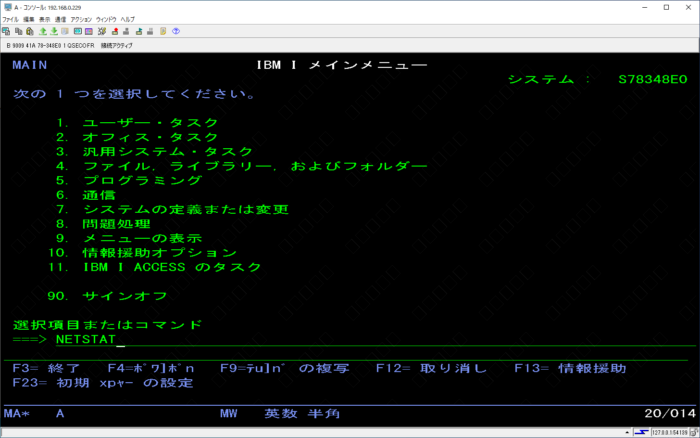Click the 20/014 cursor position indicator
Viewport: 700px width, 438px height.
670,413
